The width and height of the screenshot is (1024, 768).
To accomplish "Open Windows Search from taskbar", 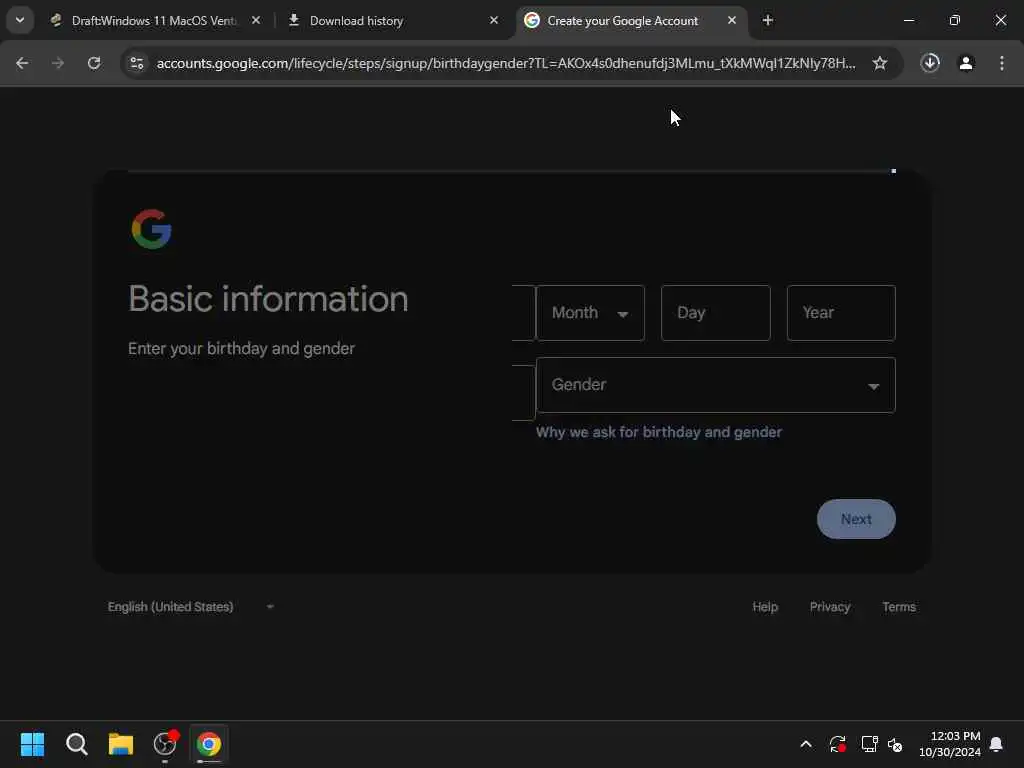I will (x=76, y=744).
